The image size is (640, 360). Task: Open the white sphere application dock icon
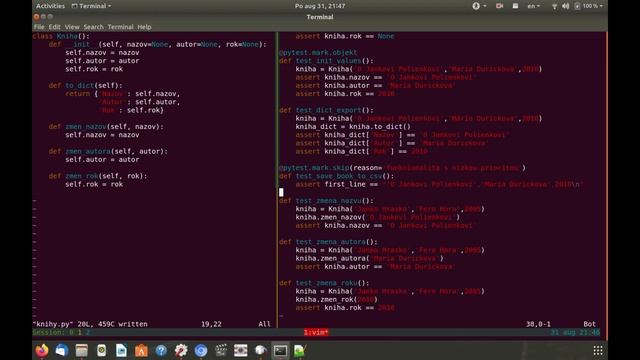260,350
